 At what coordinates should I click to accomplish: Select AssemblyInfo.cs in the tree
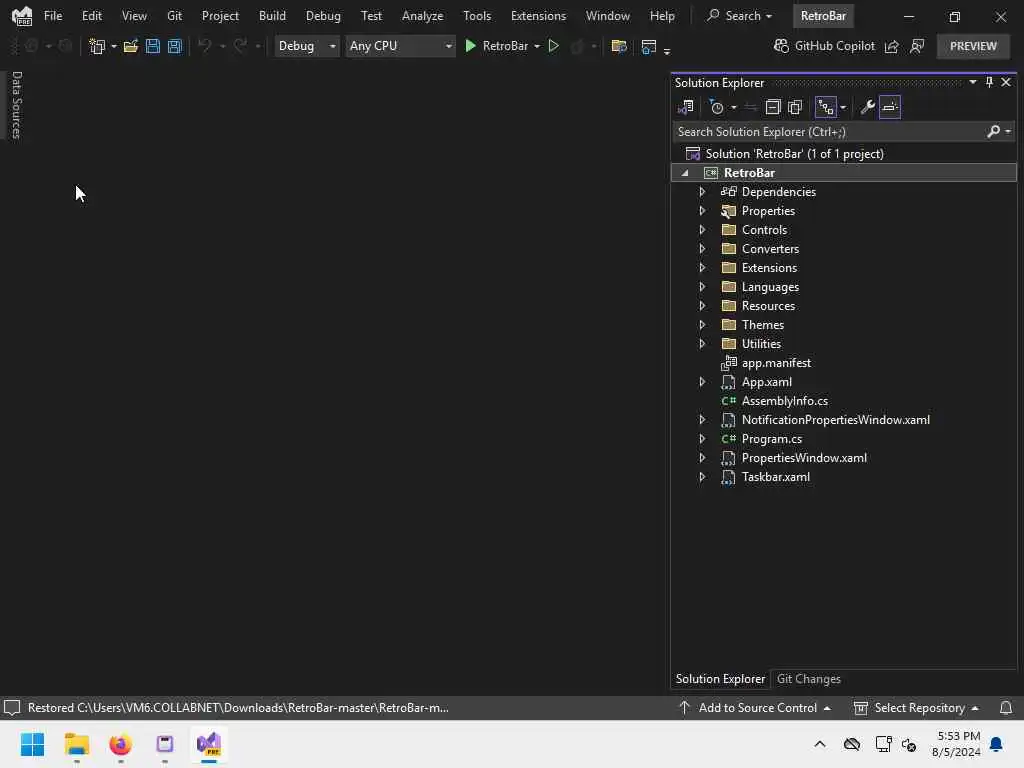[784, 401]
